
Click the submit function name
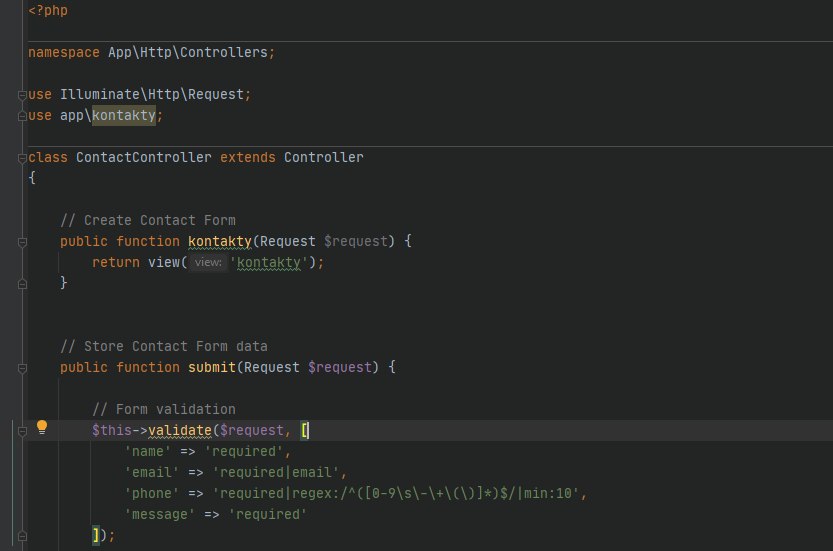(x=211, y=367)
